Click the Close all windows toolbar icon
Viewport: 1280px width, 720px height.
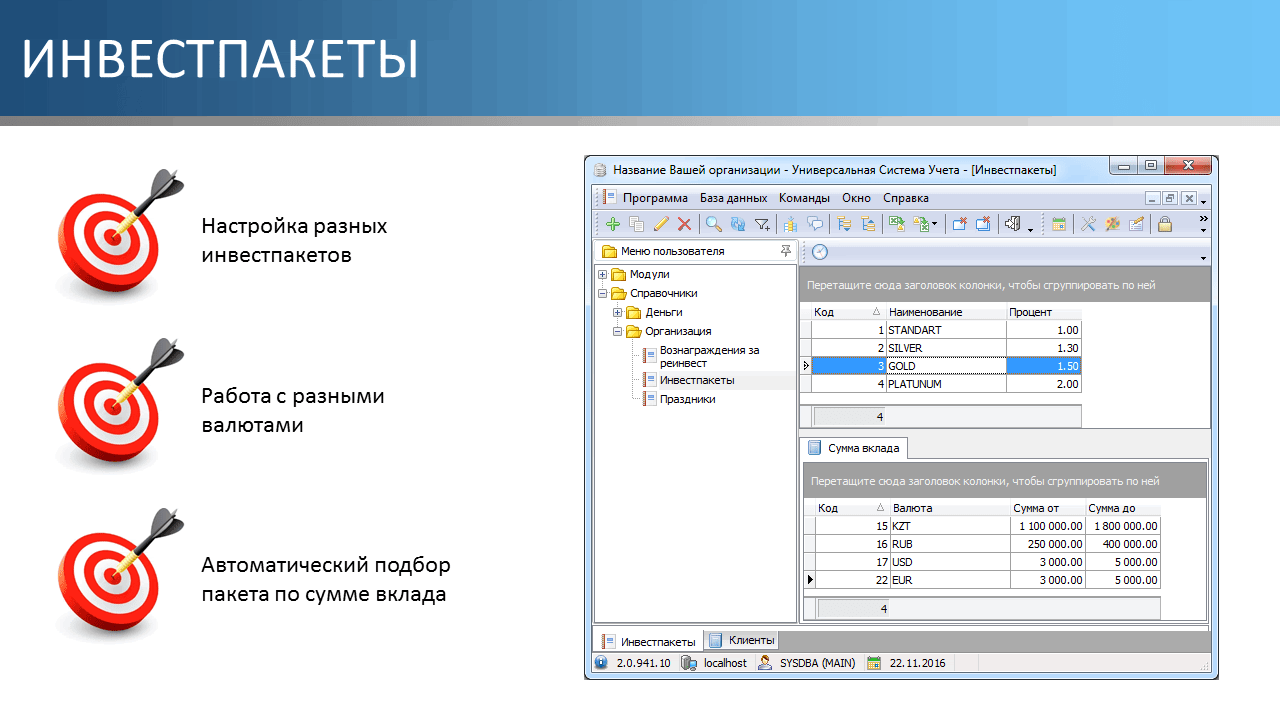(x=982, y=224)
